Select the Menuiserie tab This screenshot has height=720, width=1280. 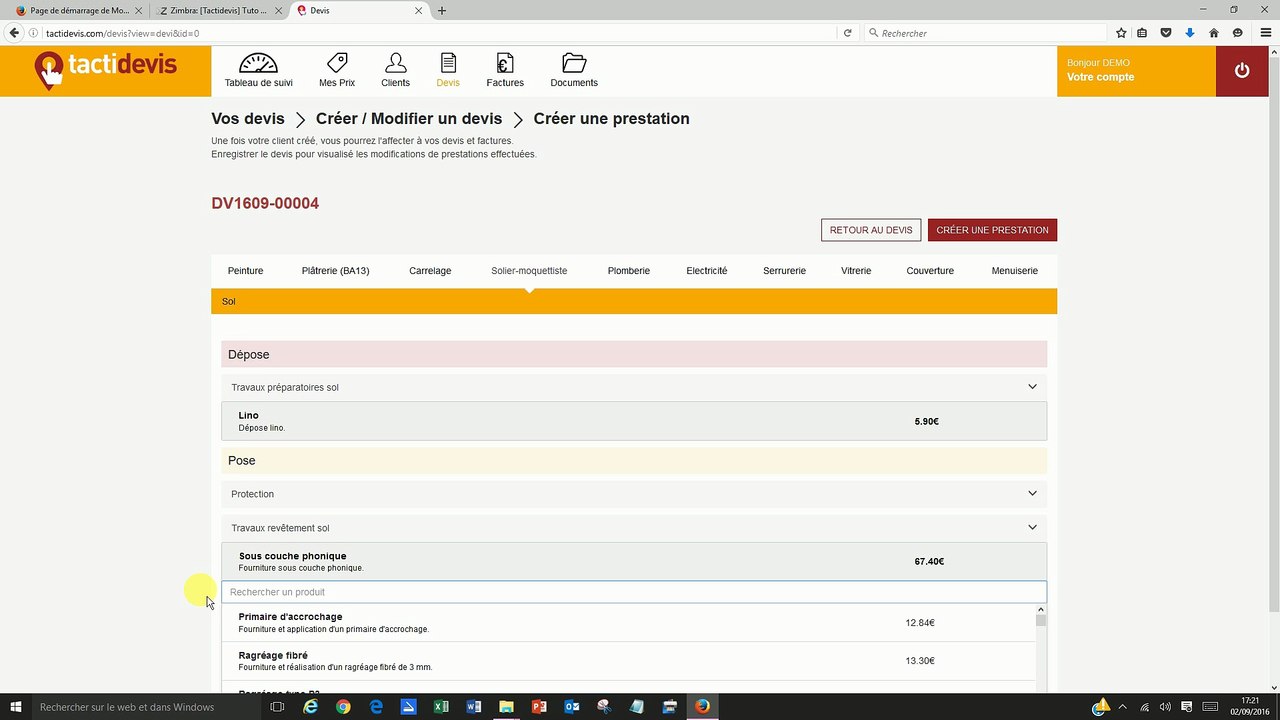tap(1015, 271)
